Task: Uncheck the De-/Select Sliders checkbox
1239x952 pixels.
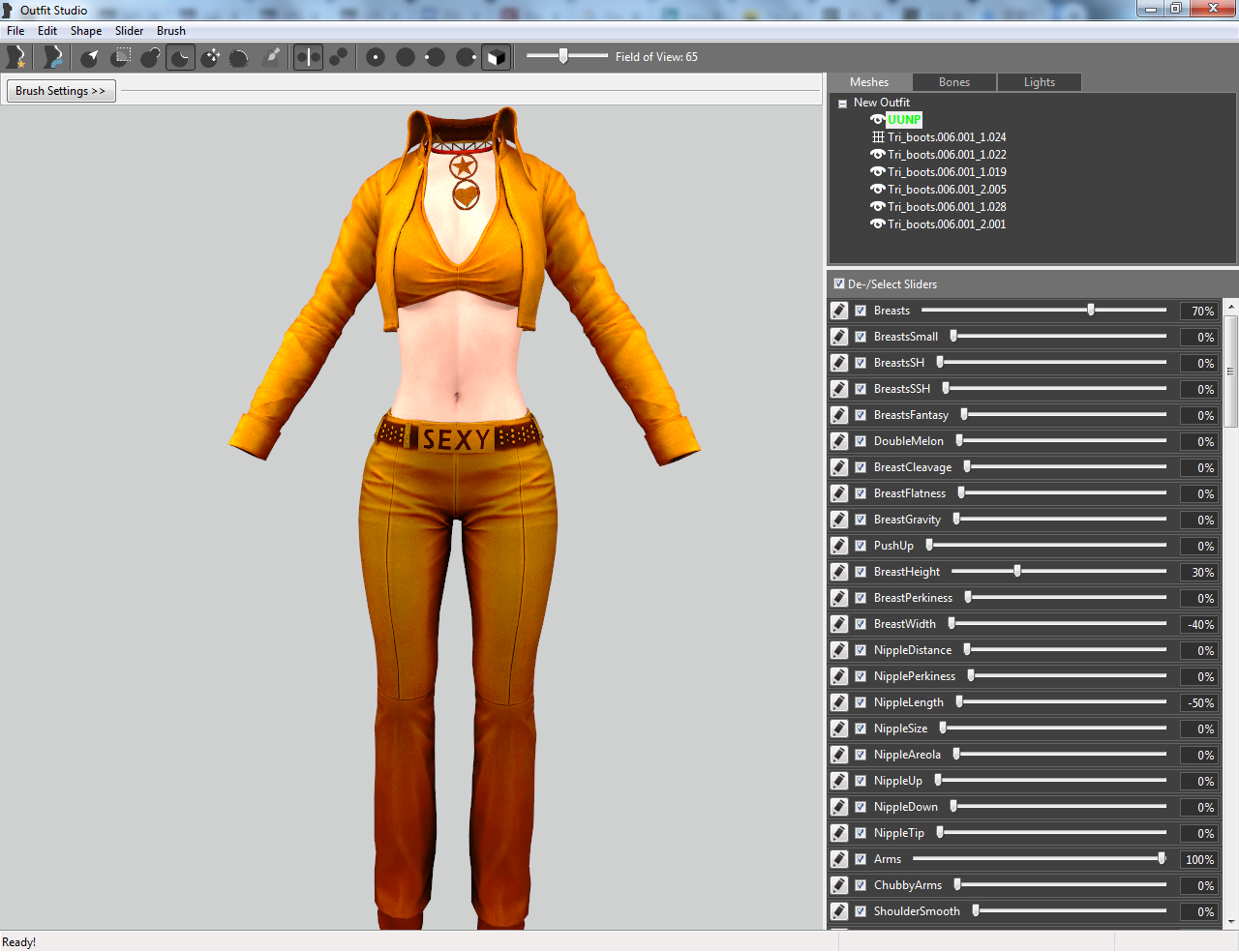Action: point(839,283)
